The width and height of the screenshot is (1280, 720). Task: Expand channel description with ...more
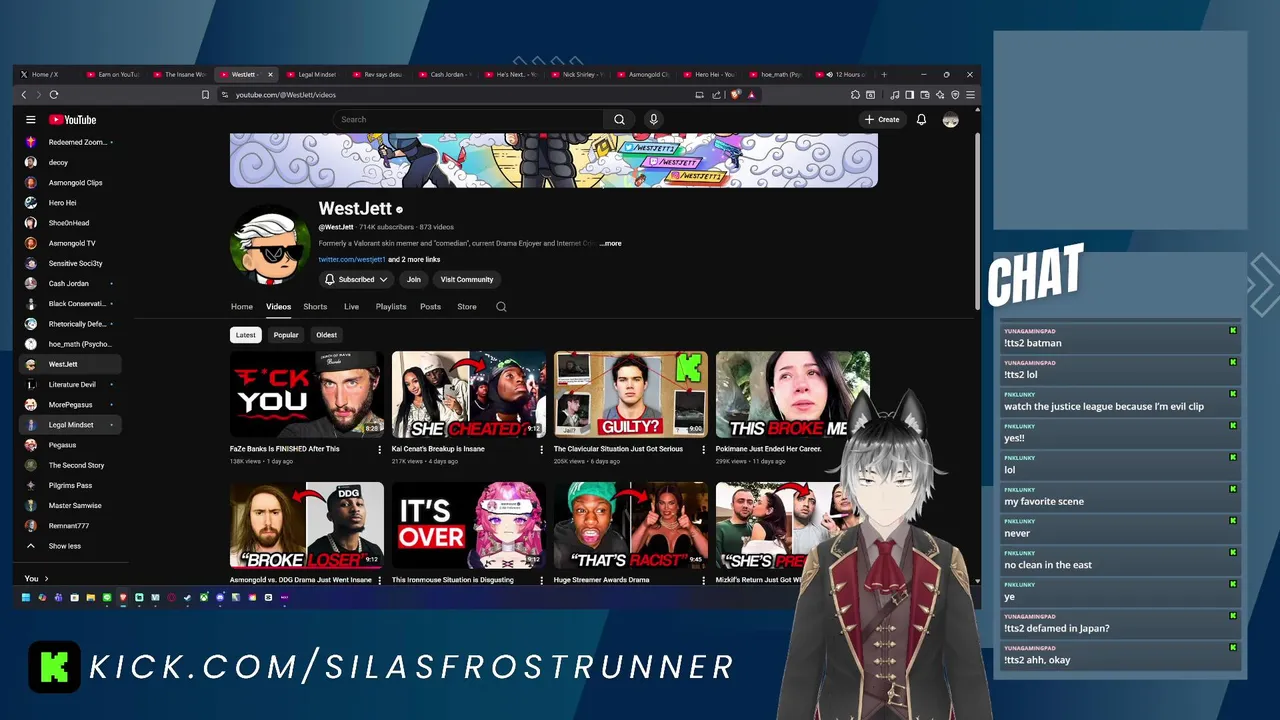pyautogui.click(x=611, y=244)
